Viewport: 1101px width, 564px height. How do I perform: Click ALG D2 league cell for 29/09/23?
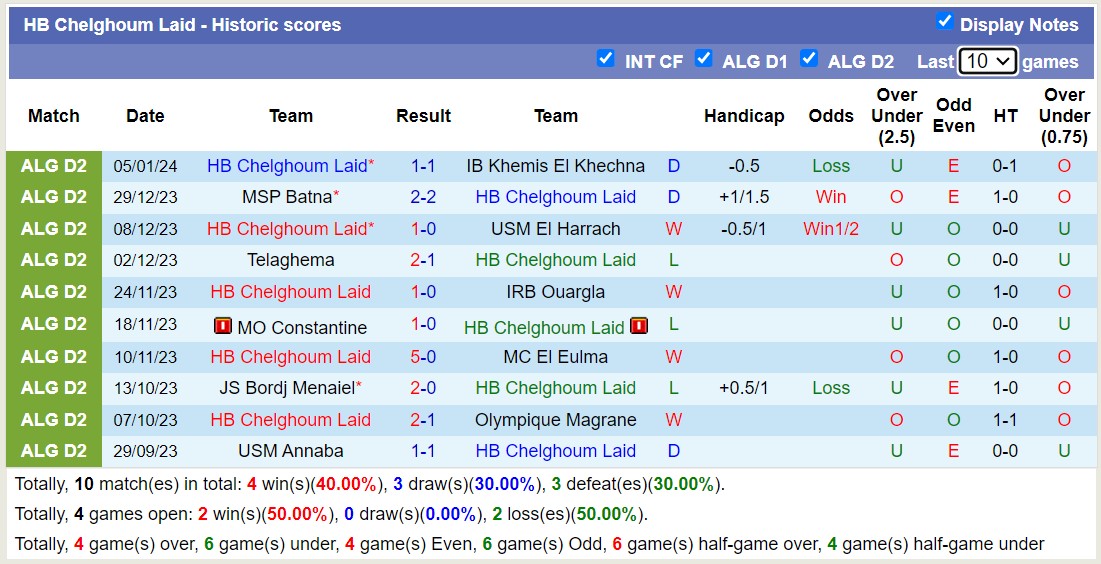pos(54,451)
